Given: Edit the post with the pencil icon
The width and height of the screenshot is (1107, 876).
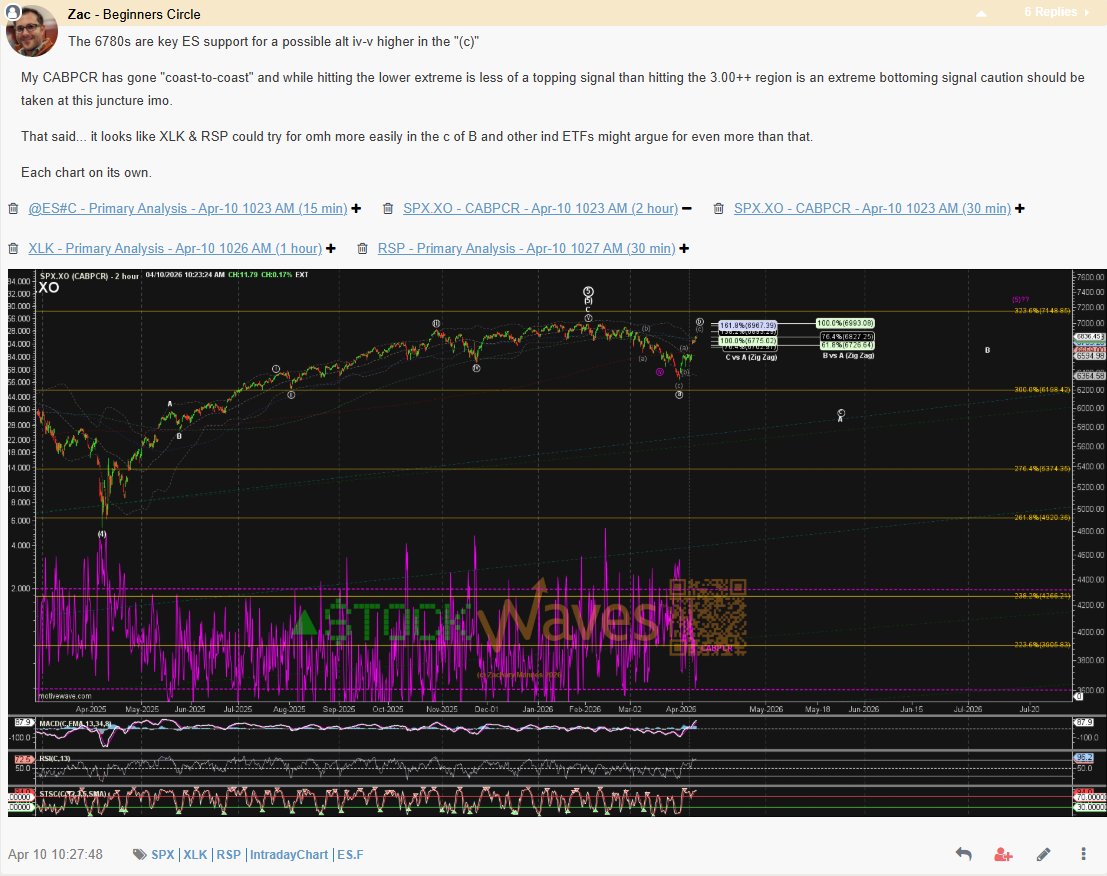Looking at the screenshot, I should point(1043,854).
